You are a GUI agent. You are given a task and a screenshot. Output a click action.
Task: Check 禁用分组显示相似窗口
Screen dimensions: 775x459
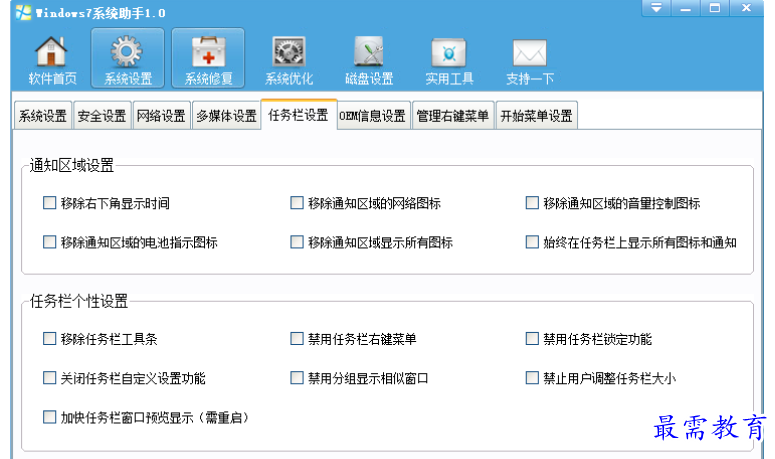click(297, 378)
